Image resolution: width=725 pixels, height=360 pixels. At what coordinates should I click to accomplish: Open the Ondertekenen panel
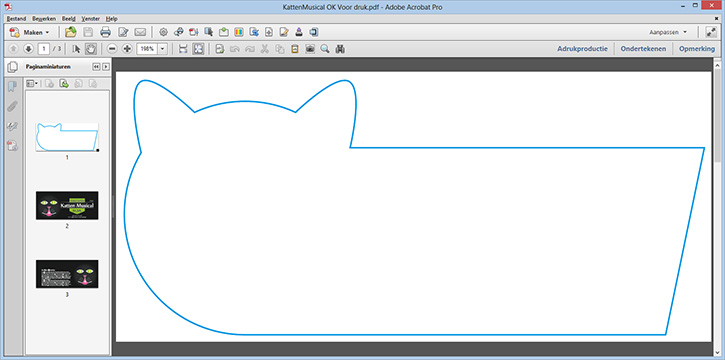click(x=643, y=49)
